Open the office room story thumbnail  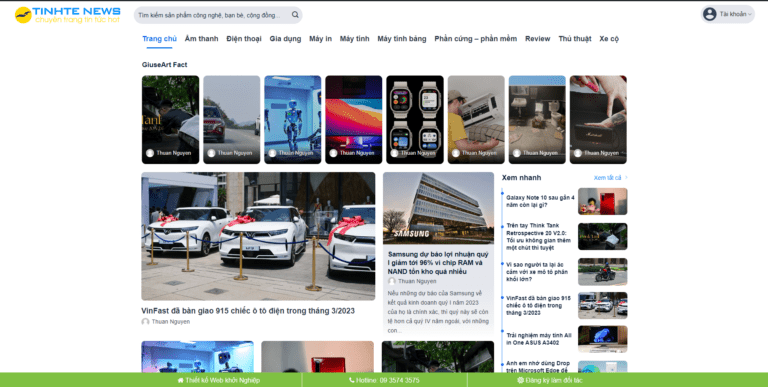click(x=537, y=120)
